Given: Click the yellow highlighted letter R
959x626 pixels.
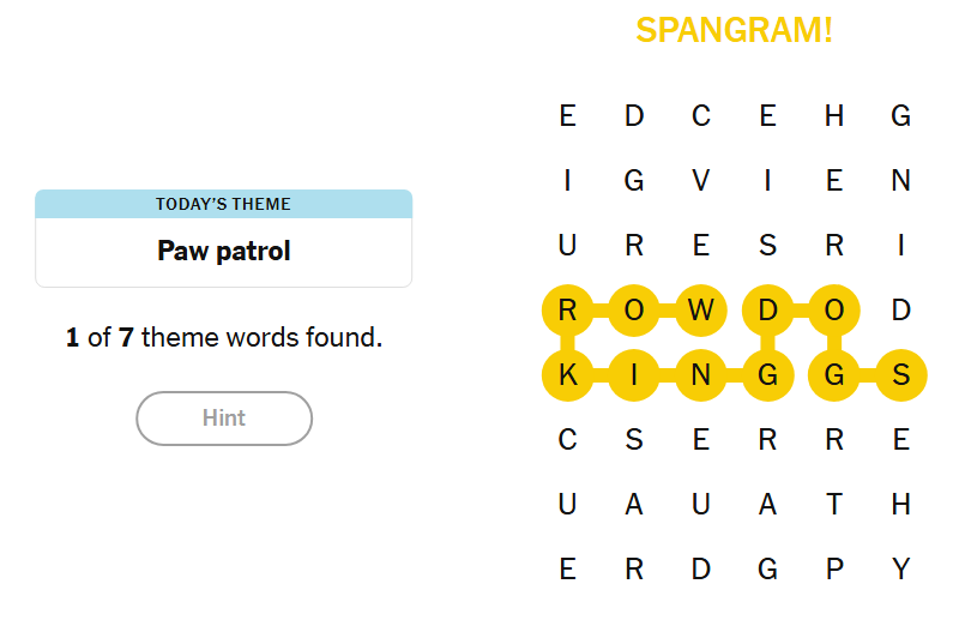Looking at the screenshot, I should pos(567,311).
